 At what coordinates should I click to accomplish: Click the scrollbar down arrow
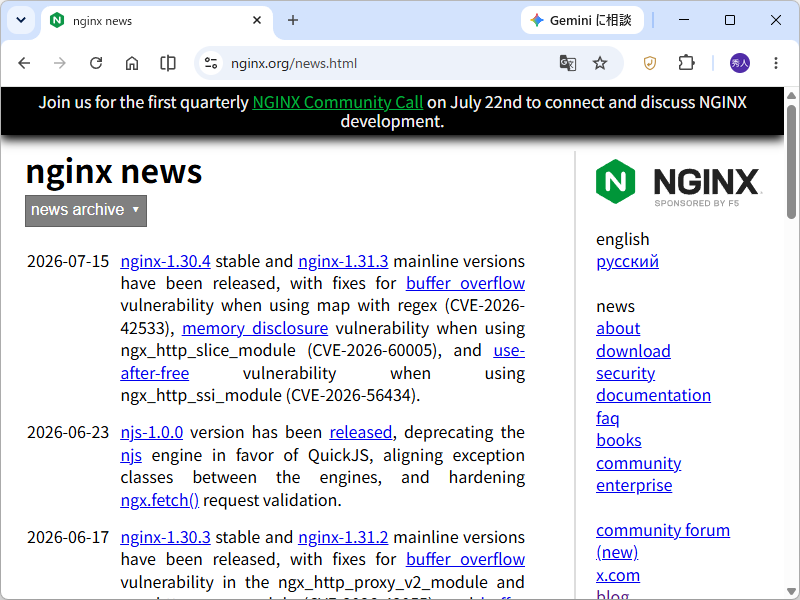pyautogui.click(x=791, y=592)
